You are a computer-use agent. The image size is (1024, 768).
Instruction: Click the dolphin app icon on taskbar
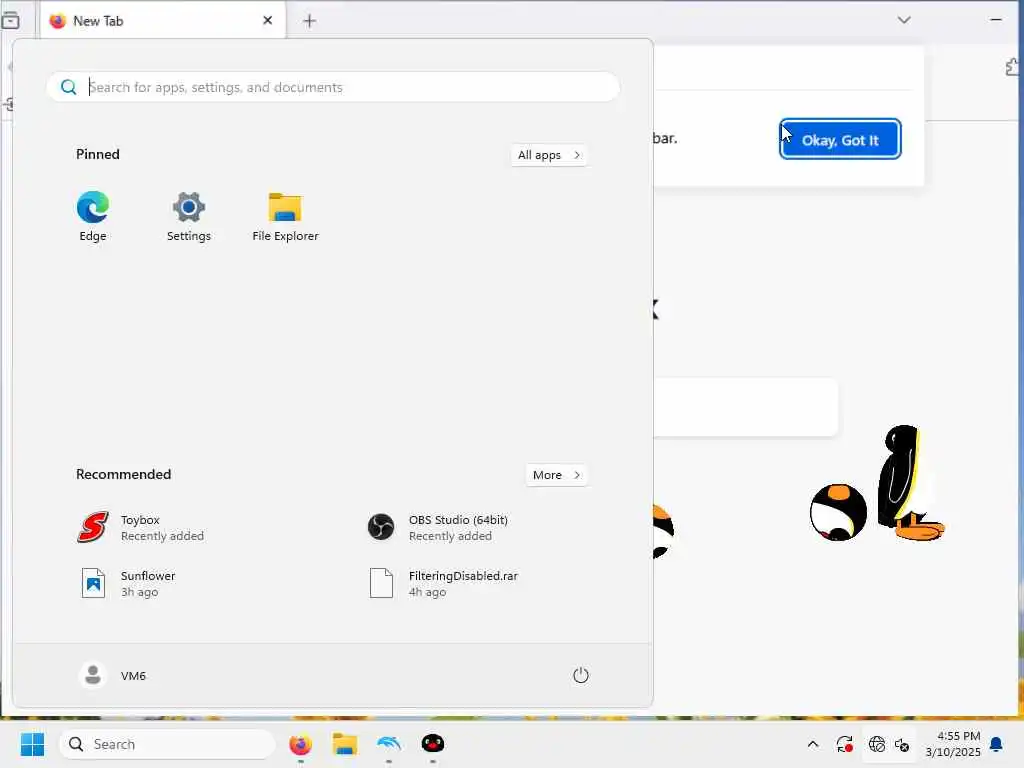click(389, 744)
